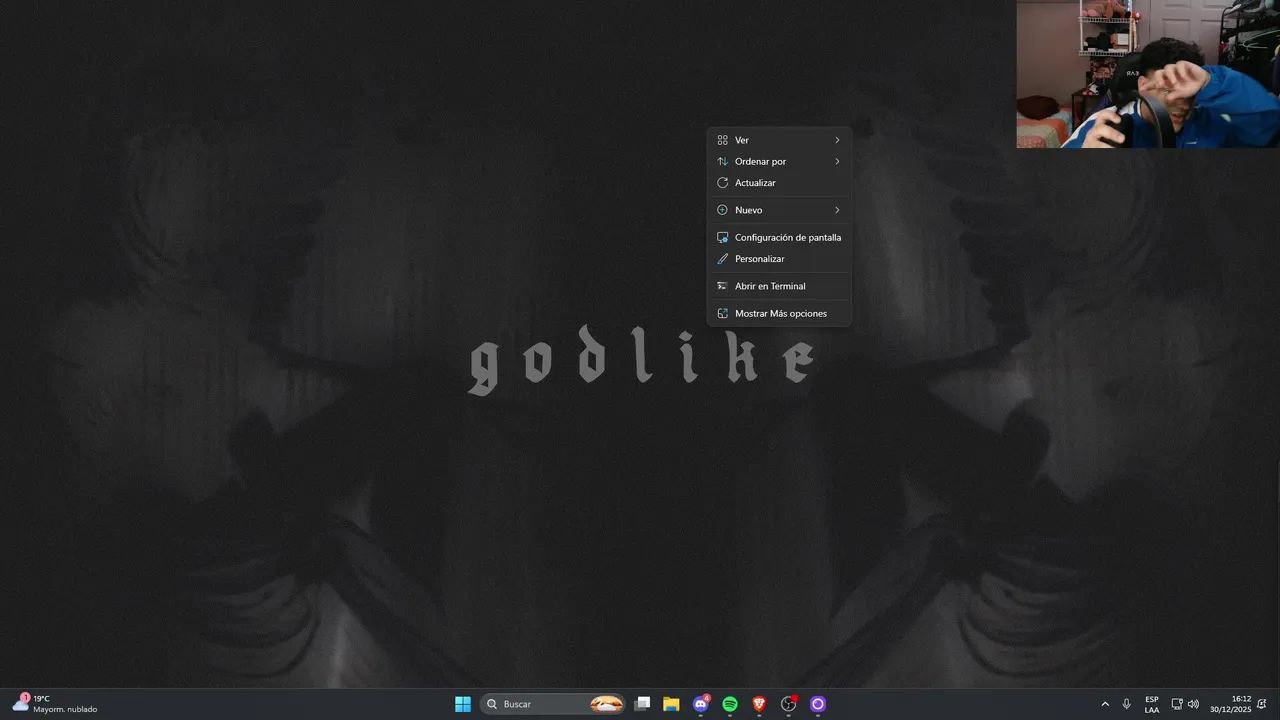
Task: Show hidden icons in the system tray
Action: [1105, 704]
